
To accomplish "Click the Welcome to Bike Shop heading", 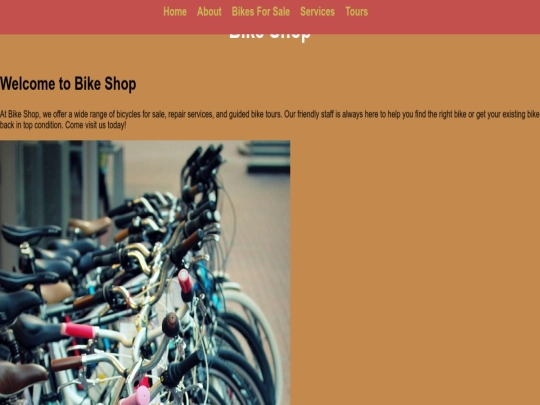I will pyautogui.click(x=68, y=84).
